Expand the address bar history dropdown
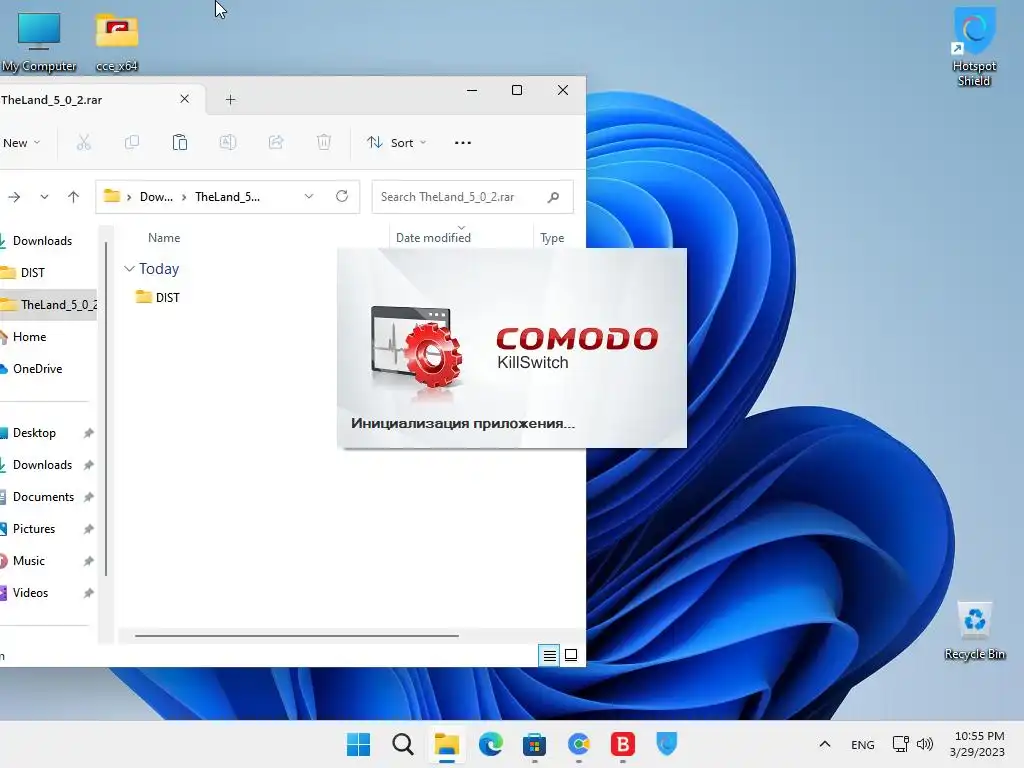 (309, 197)
